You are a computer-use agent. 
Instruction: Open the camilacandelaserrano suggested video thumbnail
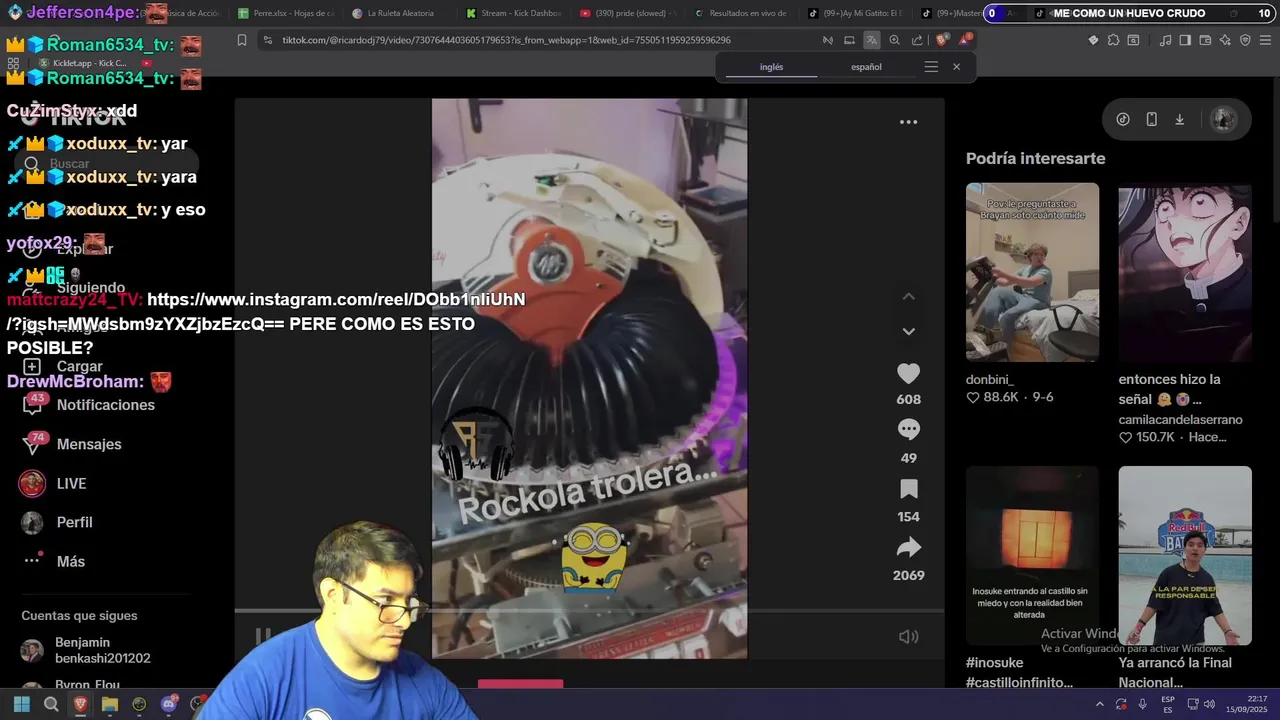point(1184,271)
